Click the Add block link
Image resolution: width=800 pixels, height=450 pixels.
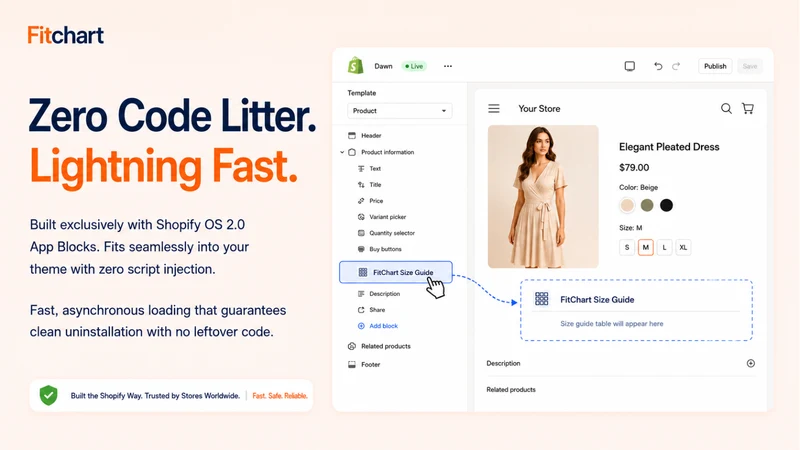(383, 326)
